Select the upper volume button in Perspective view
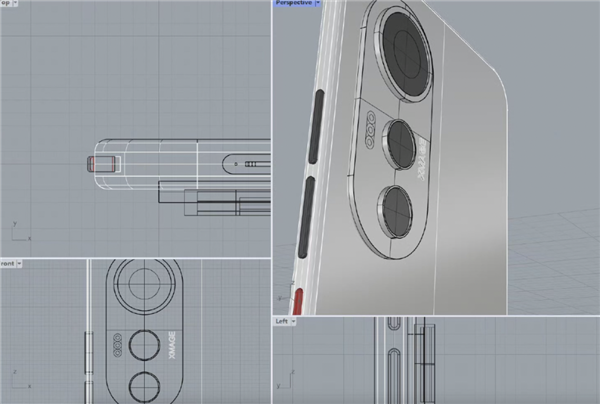 click(x=317, y=127)
